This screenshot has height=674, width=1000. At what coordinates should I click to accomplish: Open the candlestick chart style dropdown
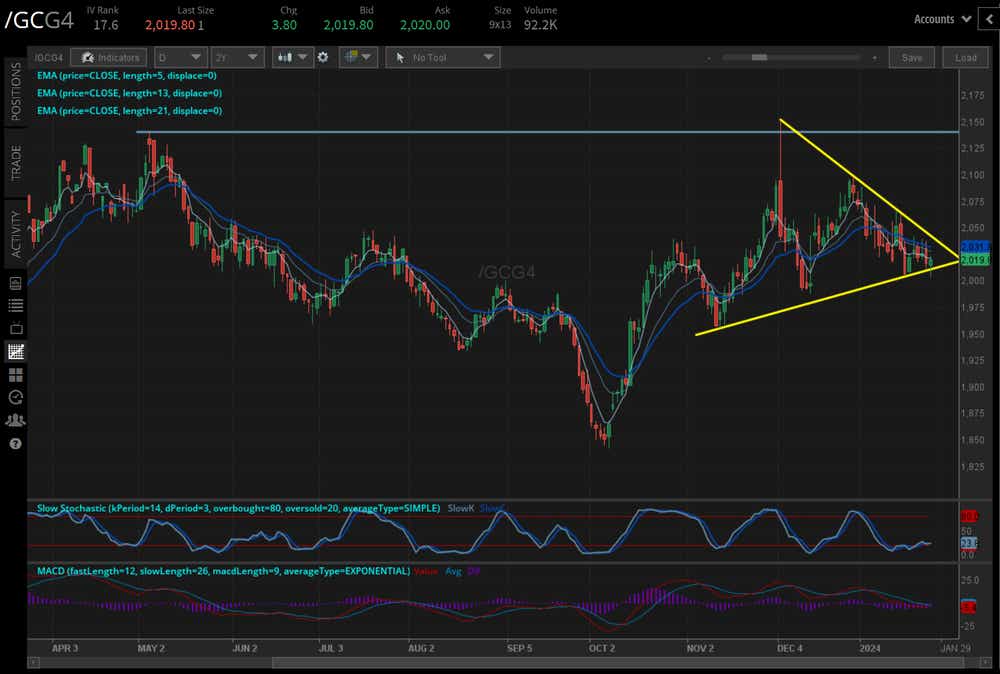pos(292,57)
